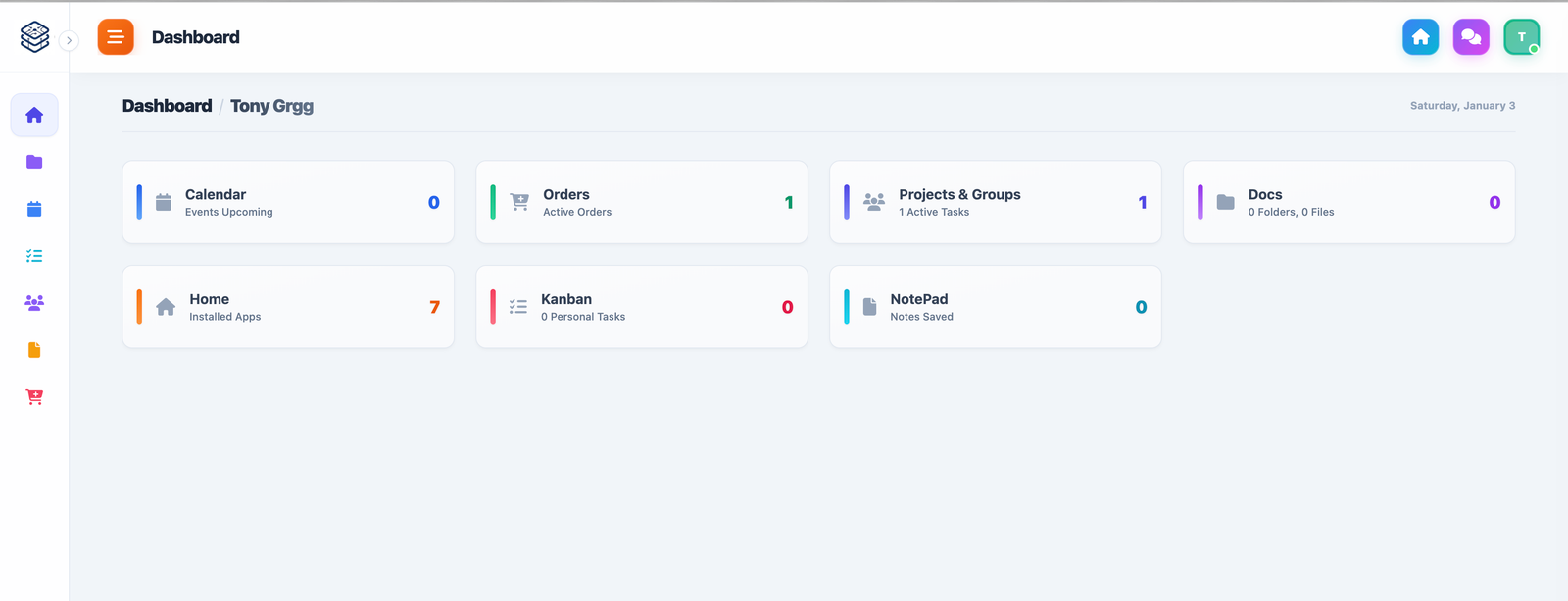Click the Orders card's count 1

pyautogui.click(x=789, y=202)
